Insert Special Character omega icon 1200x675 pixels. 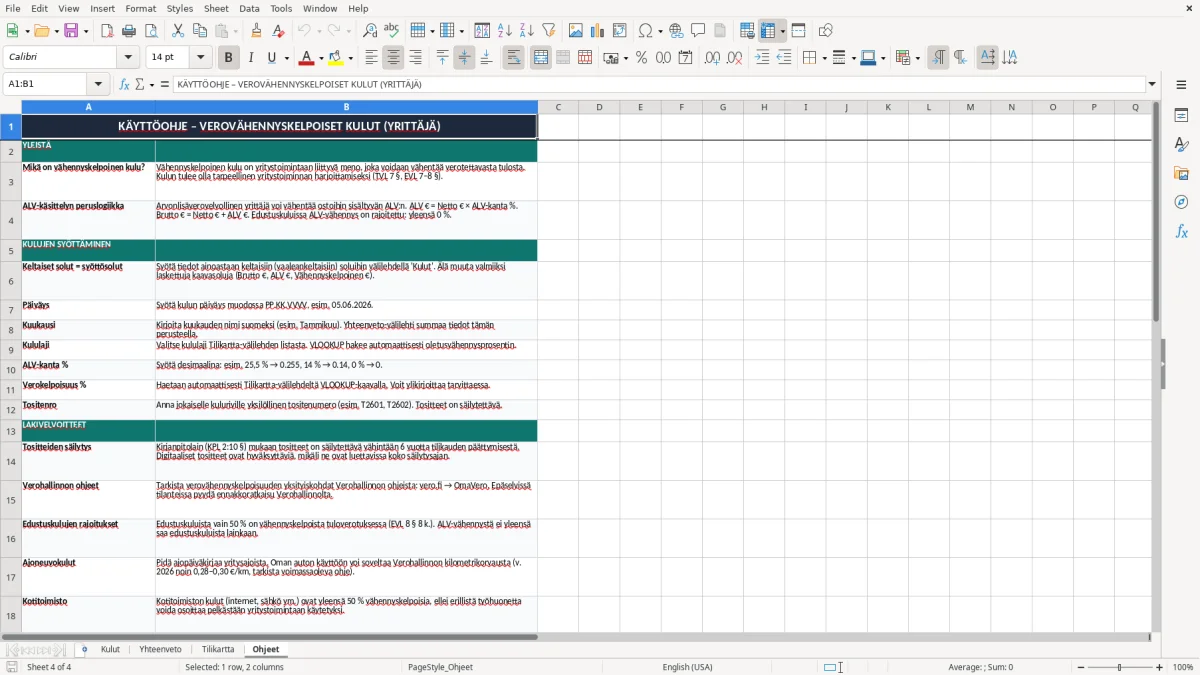click(x=645, y=31)
